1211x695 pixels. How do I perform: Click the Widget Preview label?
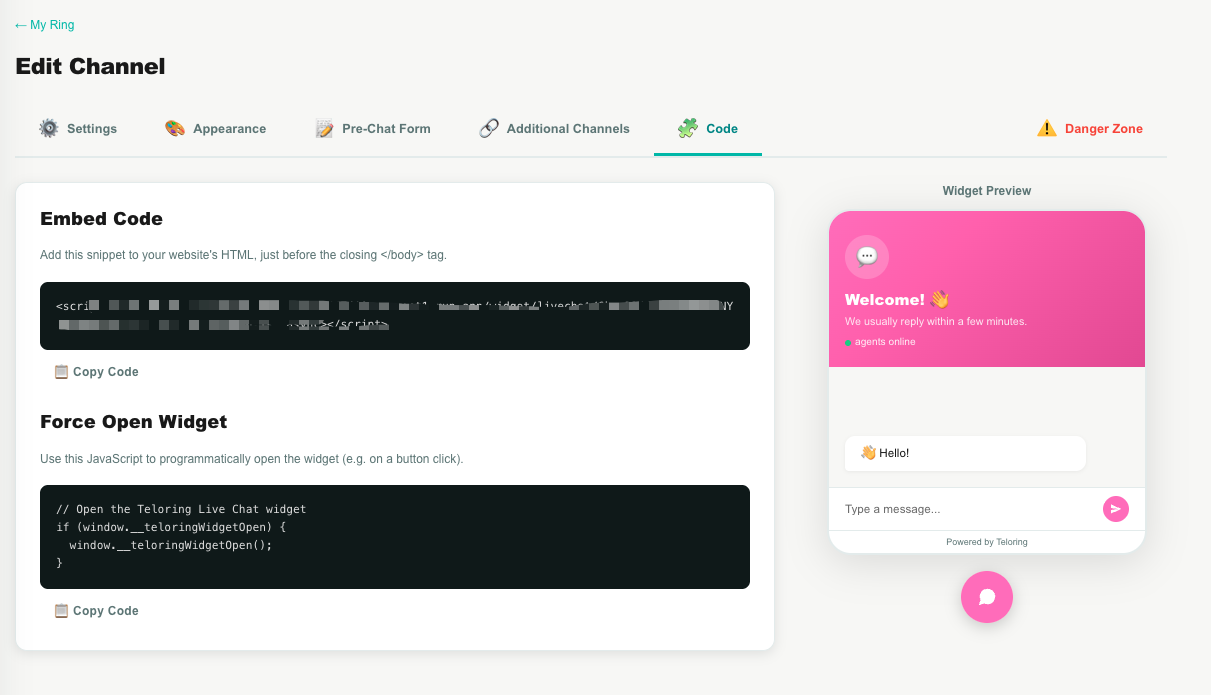(987, 191)
